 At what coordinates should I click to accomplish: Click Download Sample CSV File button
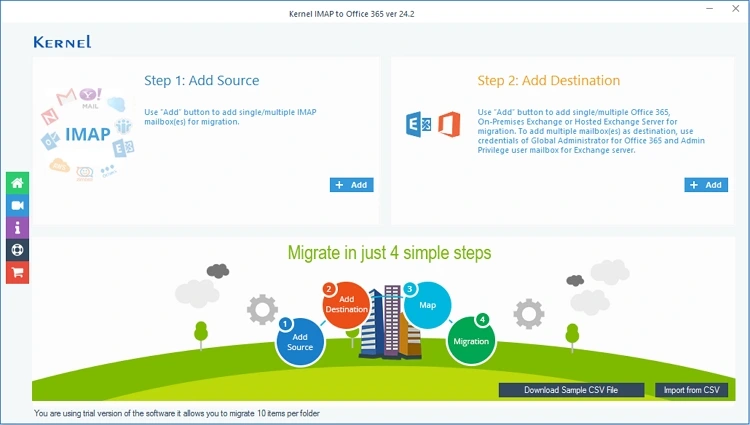point(571,390)
